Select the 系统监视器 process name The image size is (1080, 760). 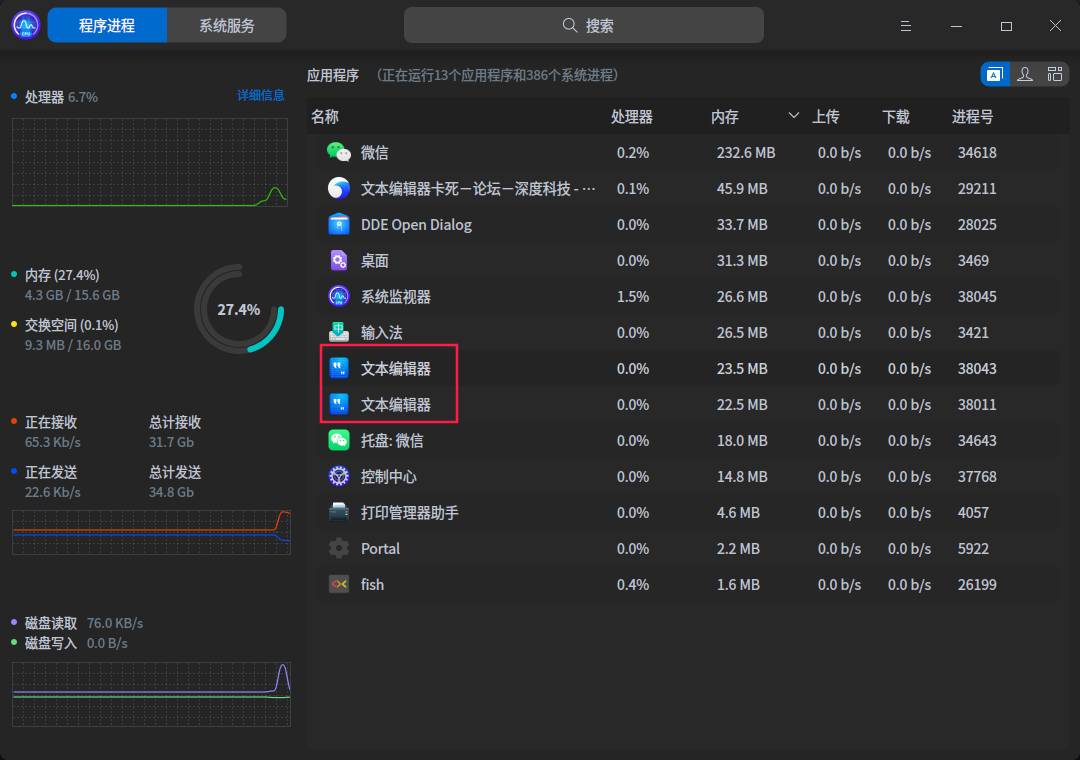coord(395,296)
